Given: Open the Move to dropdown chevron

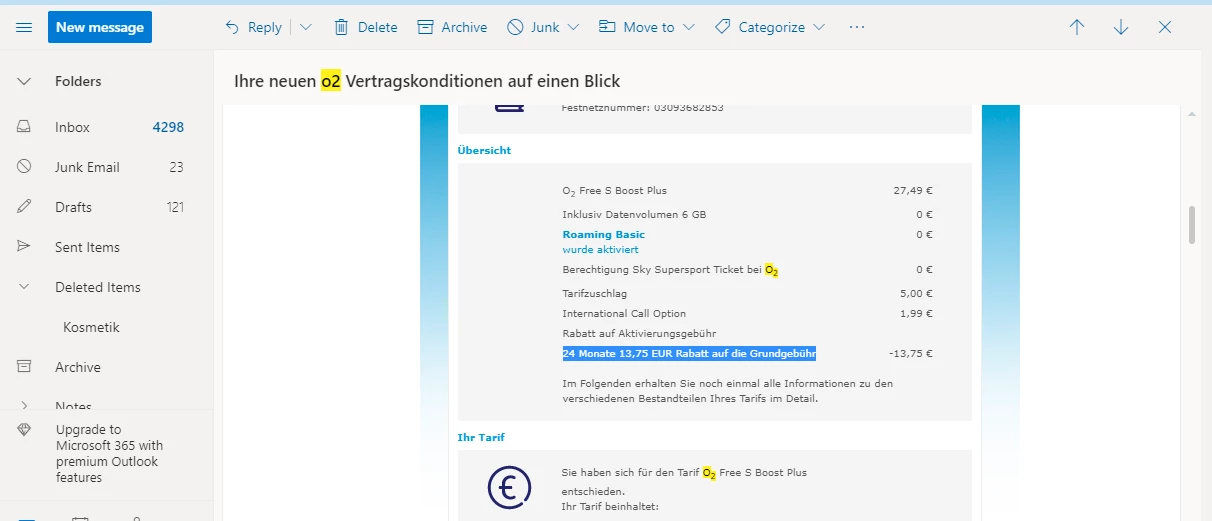Looking at the screenshot, I should pos(689,27).
